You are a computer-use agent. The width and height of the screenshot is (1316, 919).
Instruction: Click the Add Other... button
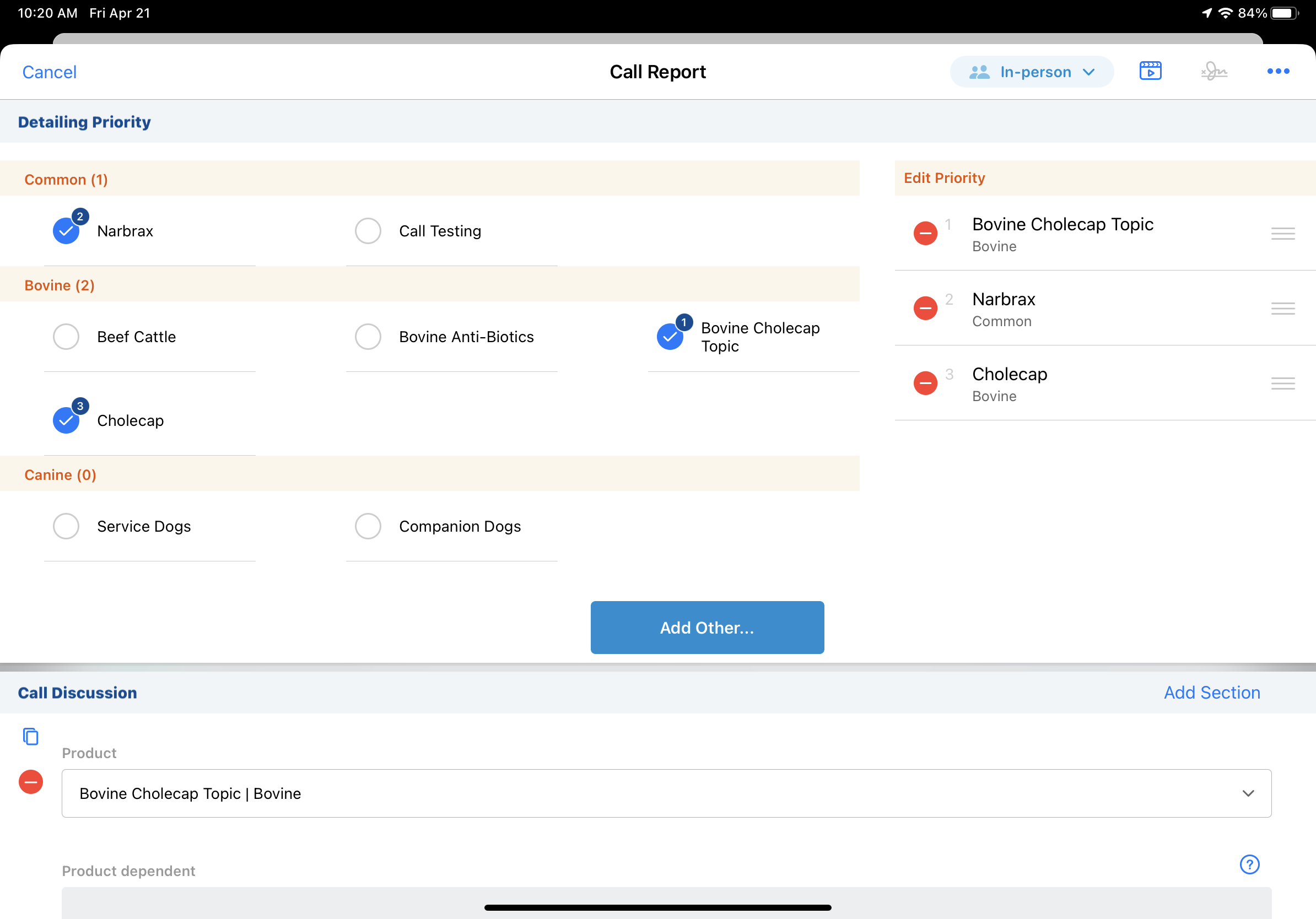[706, 628]
